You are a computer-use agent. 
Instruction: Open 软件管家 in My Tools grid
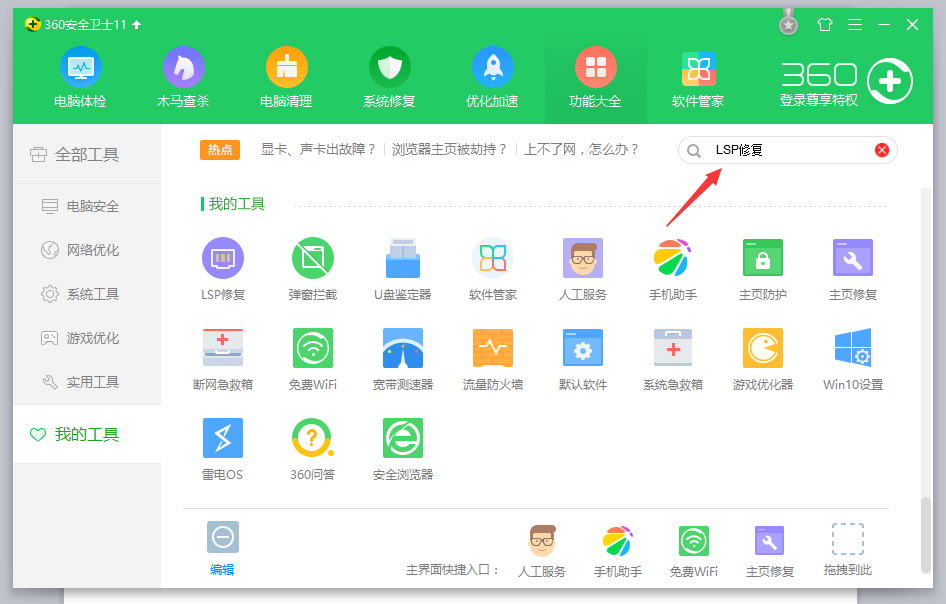(492, 269)
